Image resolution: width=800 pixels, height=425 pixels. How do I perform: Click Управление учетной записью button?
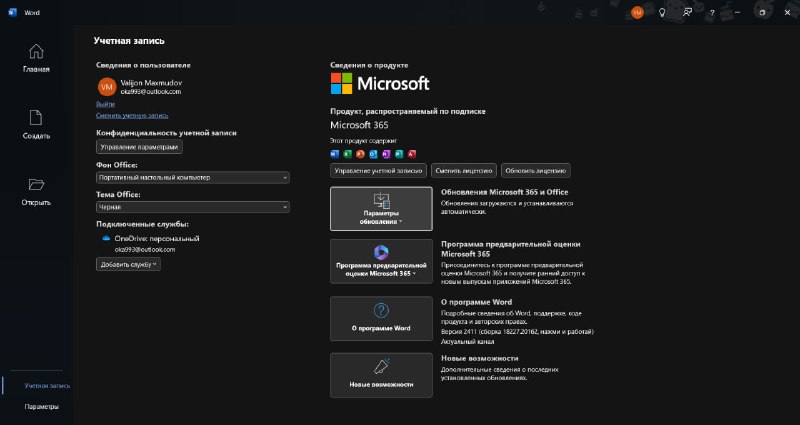point(379,171)
